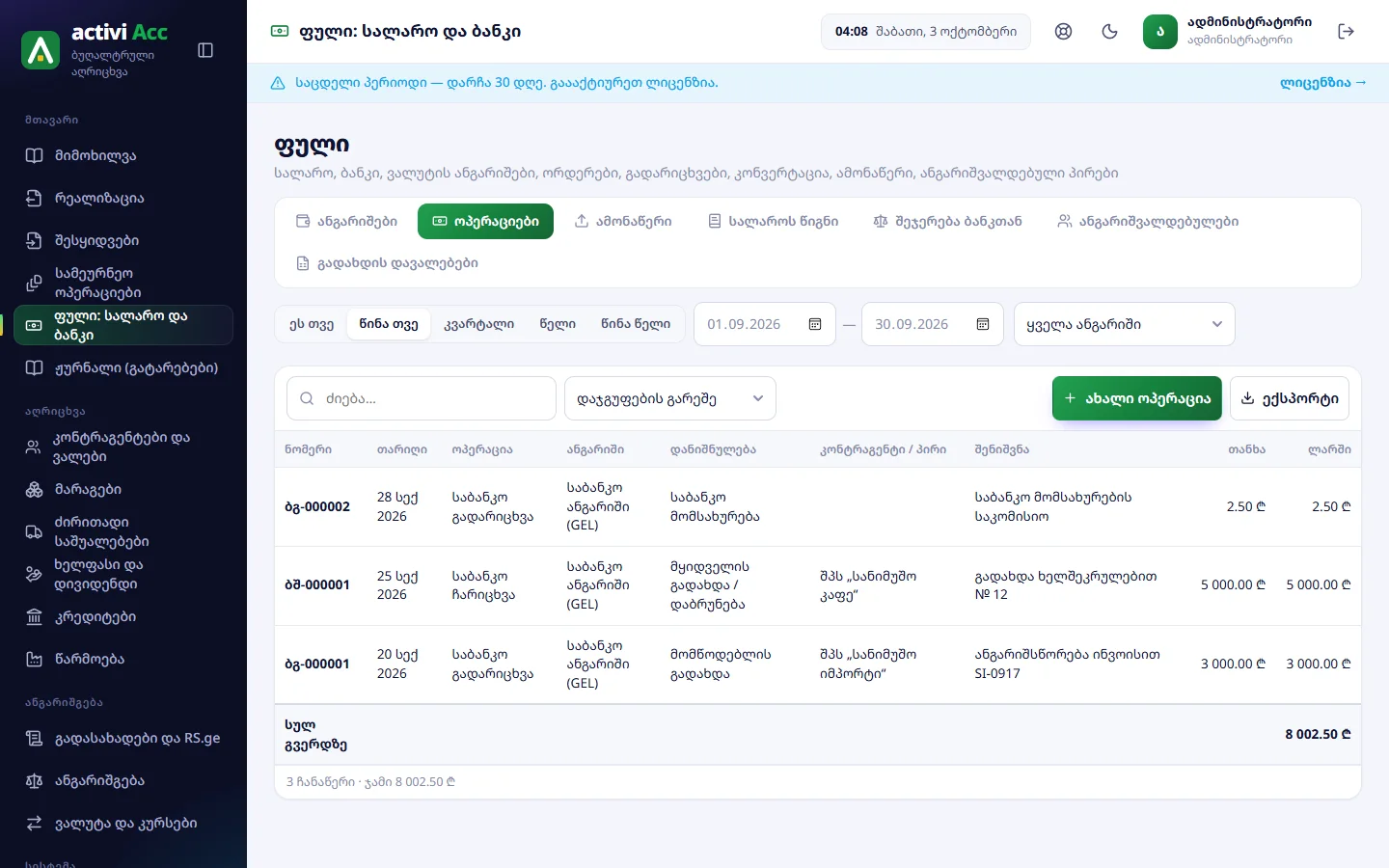Screen dimensions: 1389x868
Task: Toggle dark mode with the moon icon
Action: click(1109, 32)
